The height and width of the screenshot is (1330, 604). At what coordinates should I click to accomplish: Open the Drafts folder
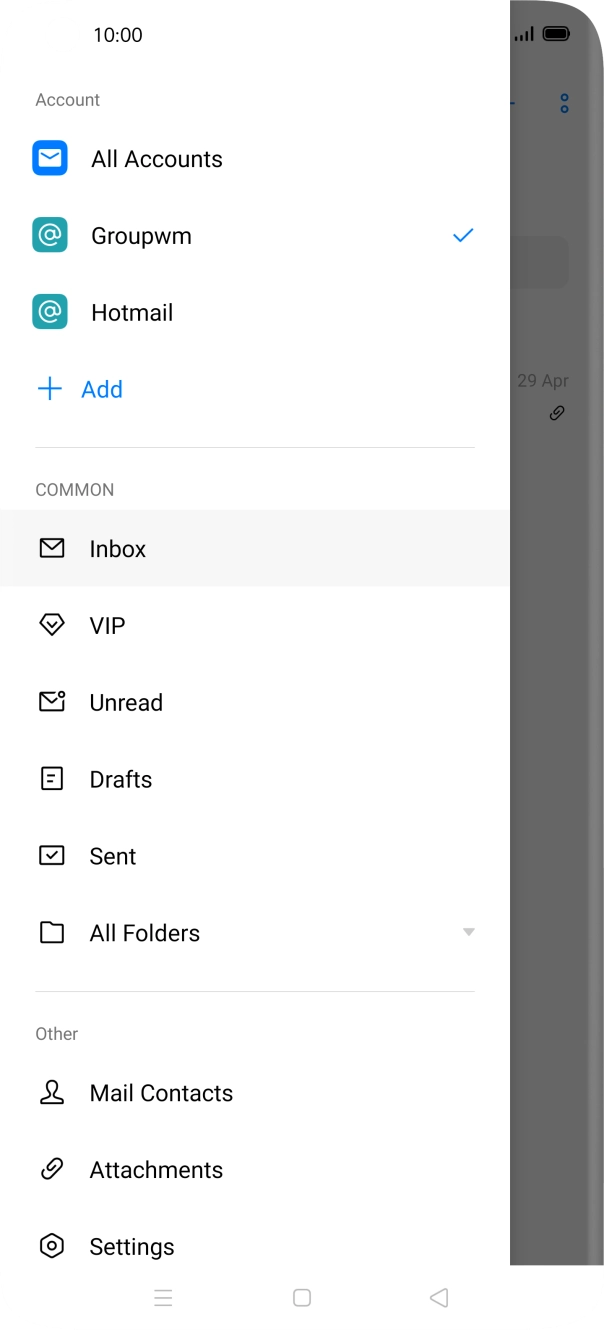(x=120, y=779)
